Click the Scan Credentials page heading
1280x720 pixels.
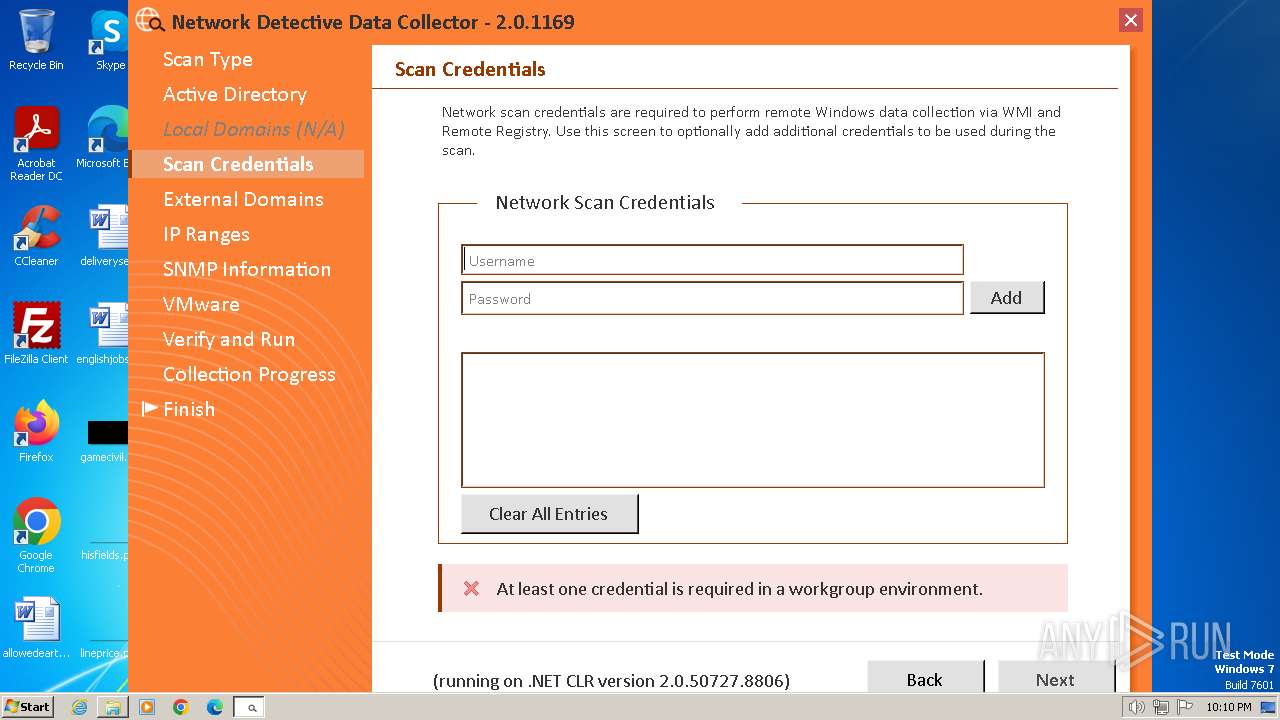pos(470,69)
